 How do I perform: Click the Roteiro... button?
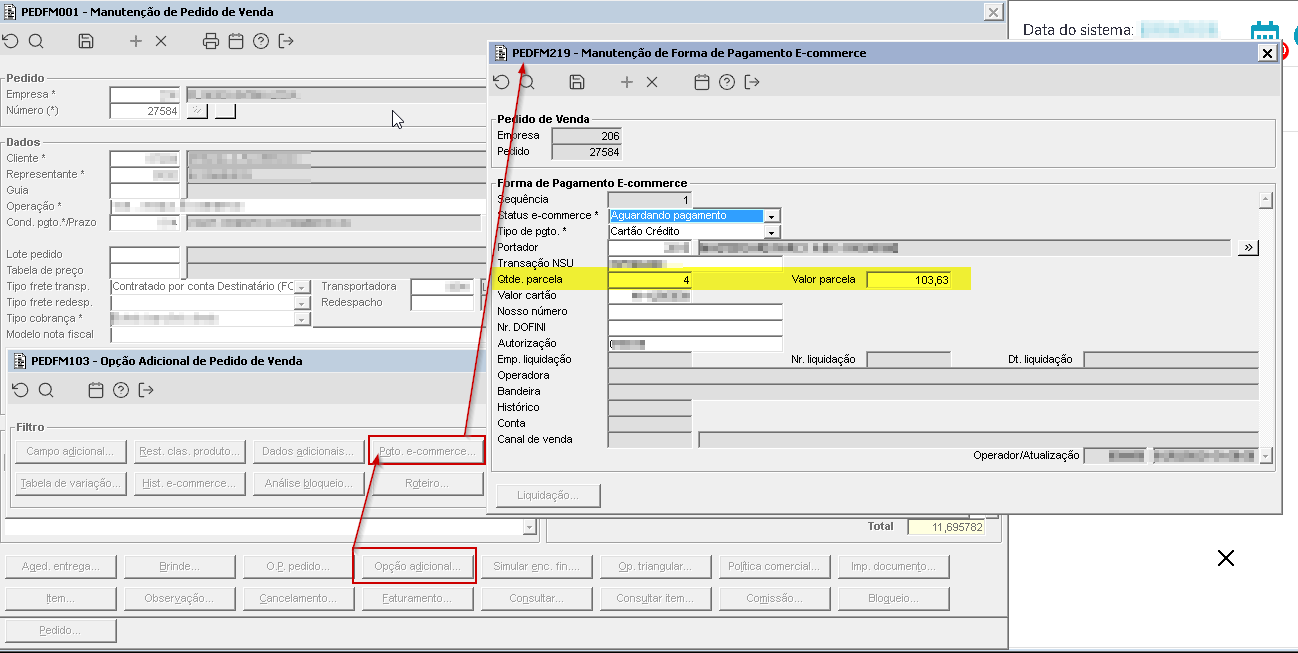426,483
